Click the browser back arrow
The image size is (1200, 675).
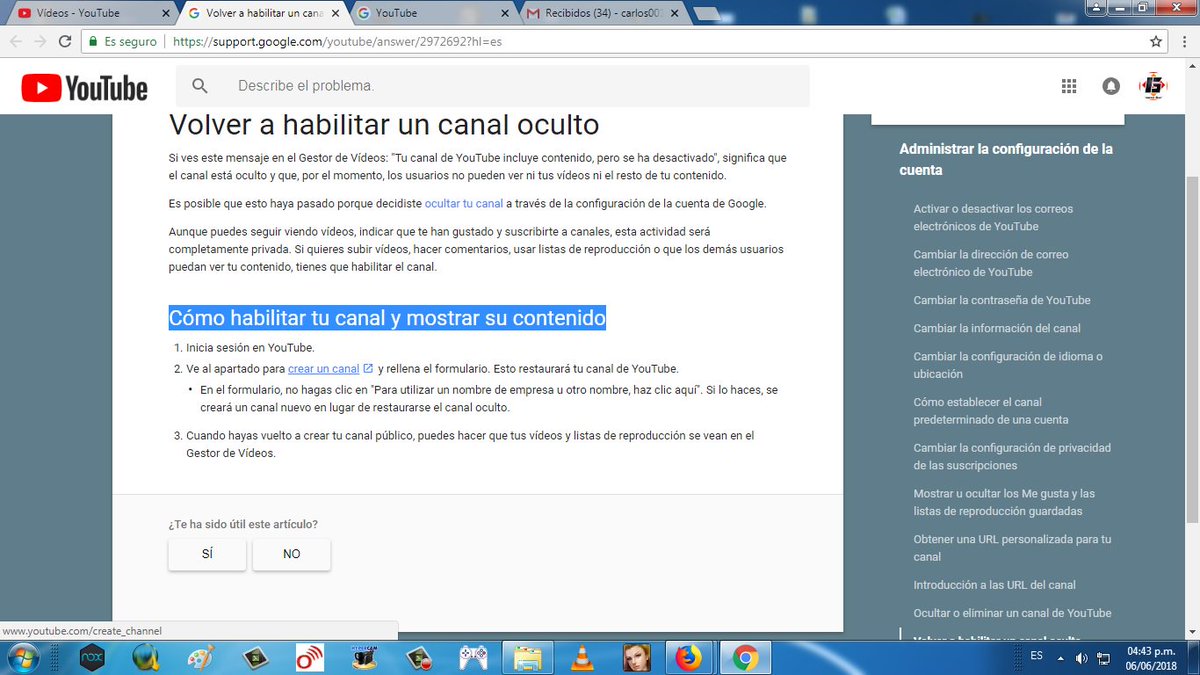pos(15,42)
